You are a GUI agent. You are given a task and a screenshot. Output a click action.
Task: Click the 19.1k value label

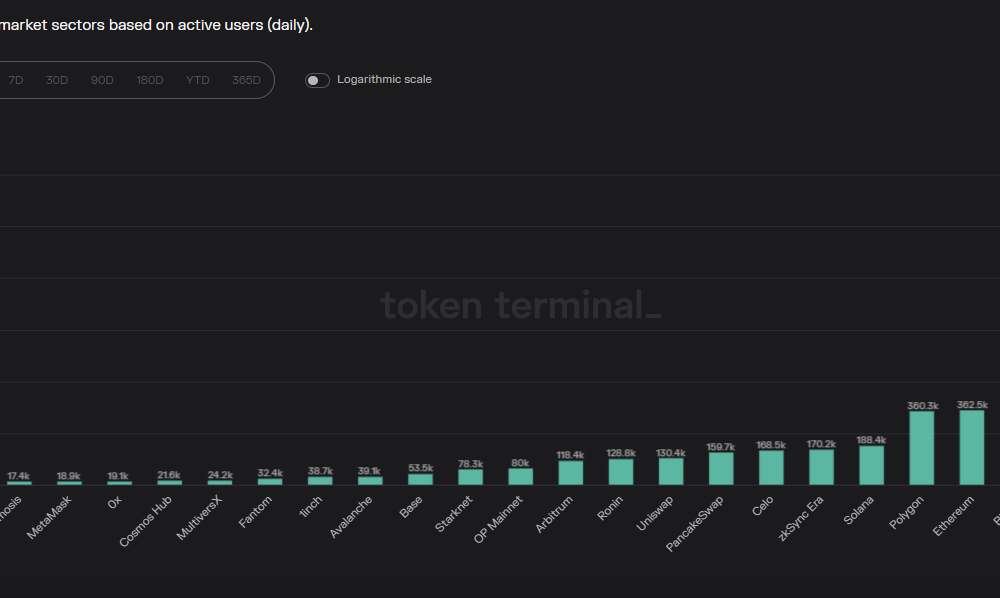point(118,476)
